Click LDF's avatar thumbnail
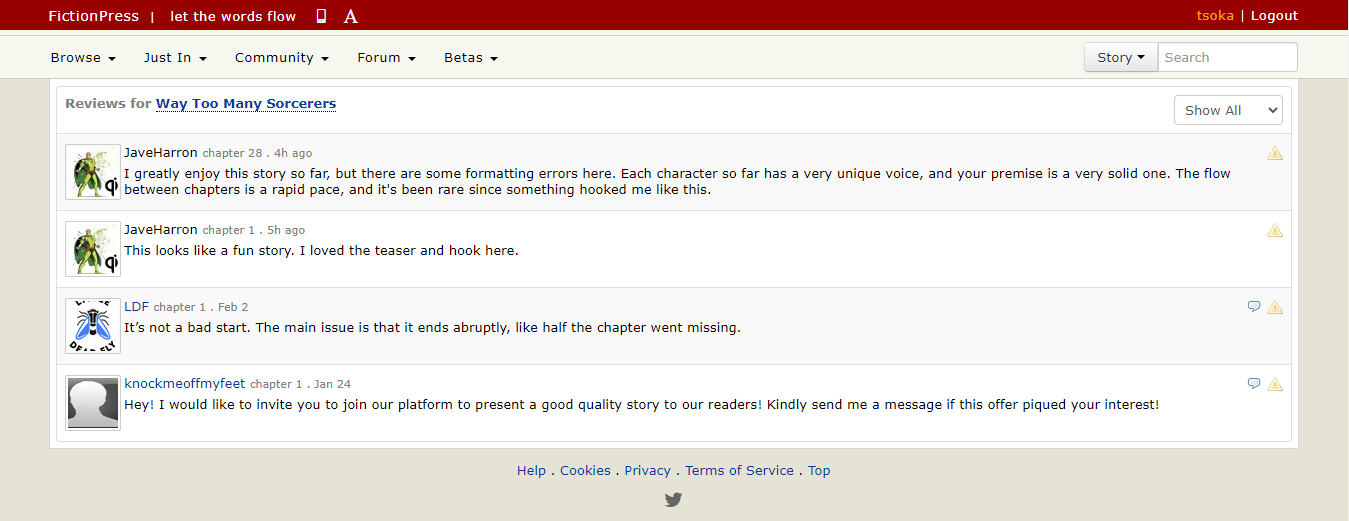 tap(93, 326)
